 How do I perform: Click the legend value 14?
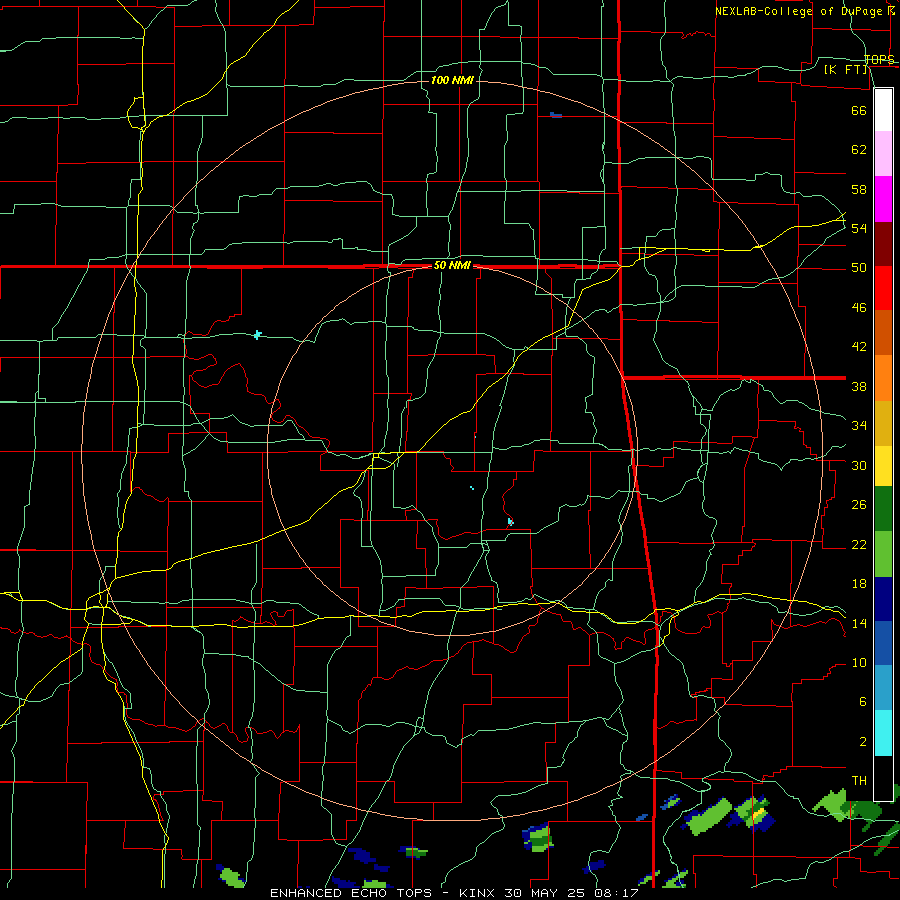tap(859, 623)
